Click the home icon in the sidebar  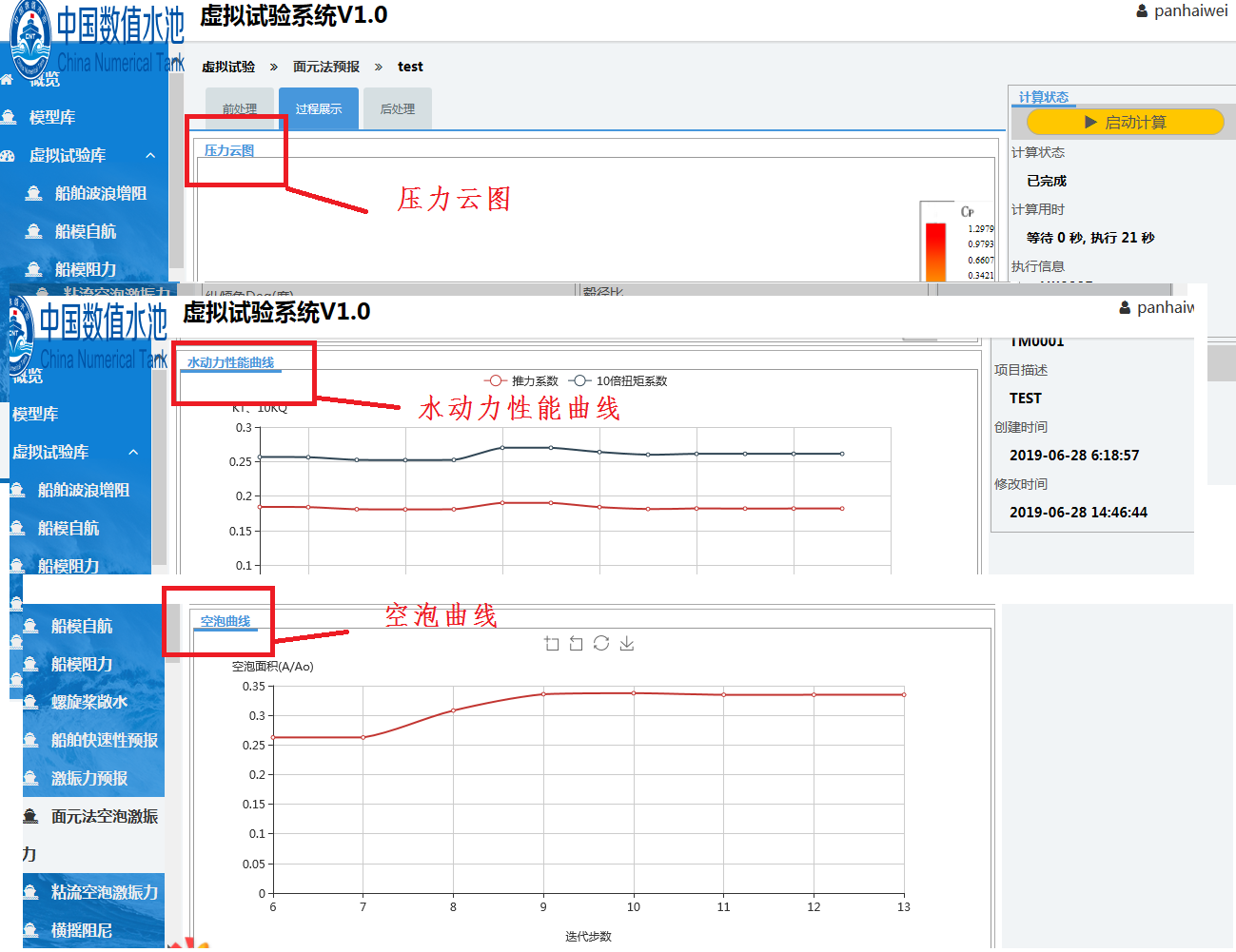click(8, 79)
